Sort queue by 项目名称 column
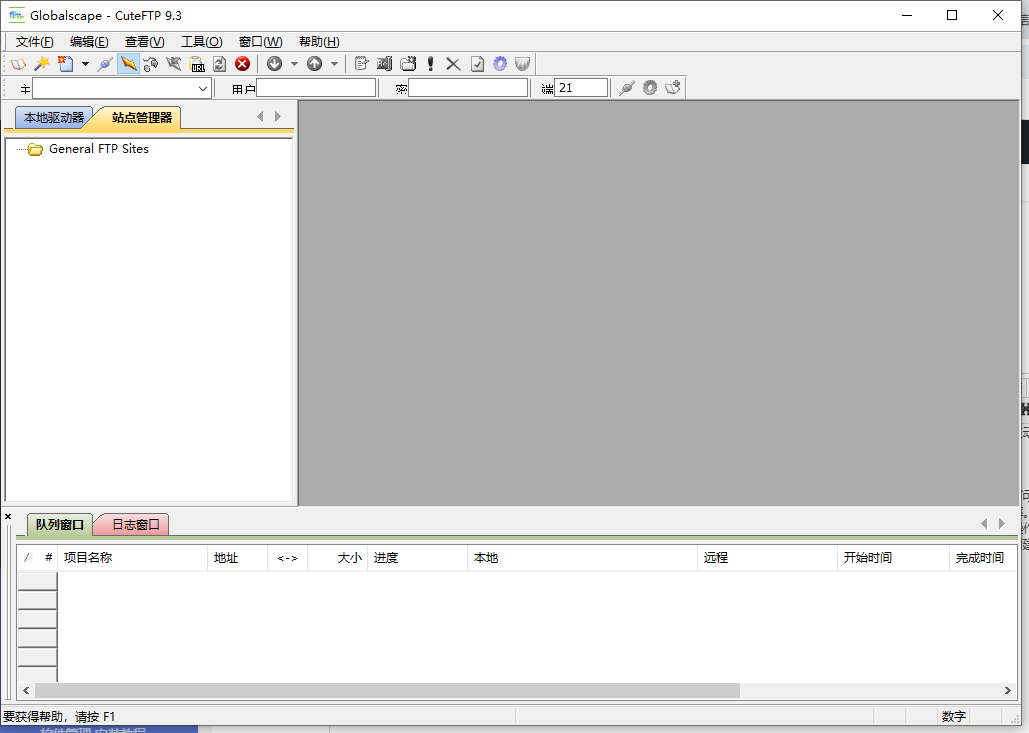Screen dimensions: 1029x733 (132, 558)
